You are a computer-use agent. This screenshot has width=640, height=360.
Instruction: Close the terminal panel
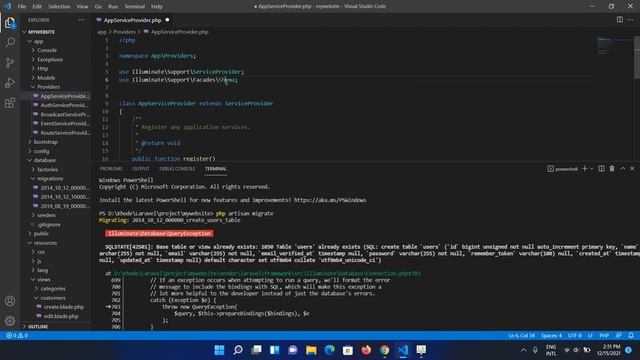(x=632, y=169)
